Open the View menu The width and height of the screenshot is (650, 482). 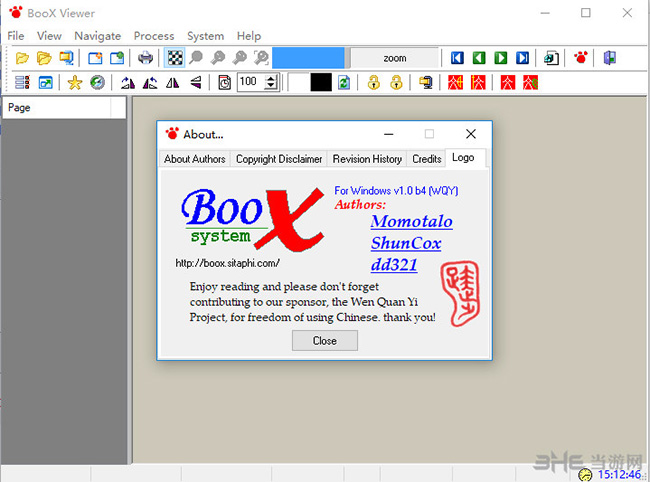point(49,36)
